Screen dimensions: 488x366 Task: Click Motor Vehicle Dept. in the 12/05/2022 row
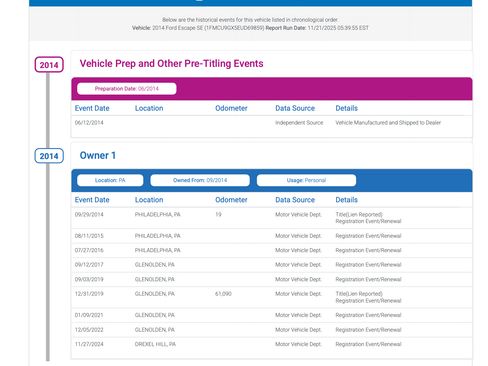click(x=298, y=330)
